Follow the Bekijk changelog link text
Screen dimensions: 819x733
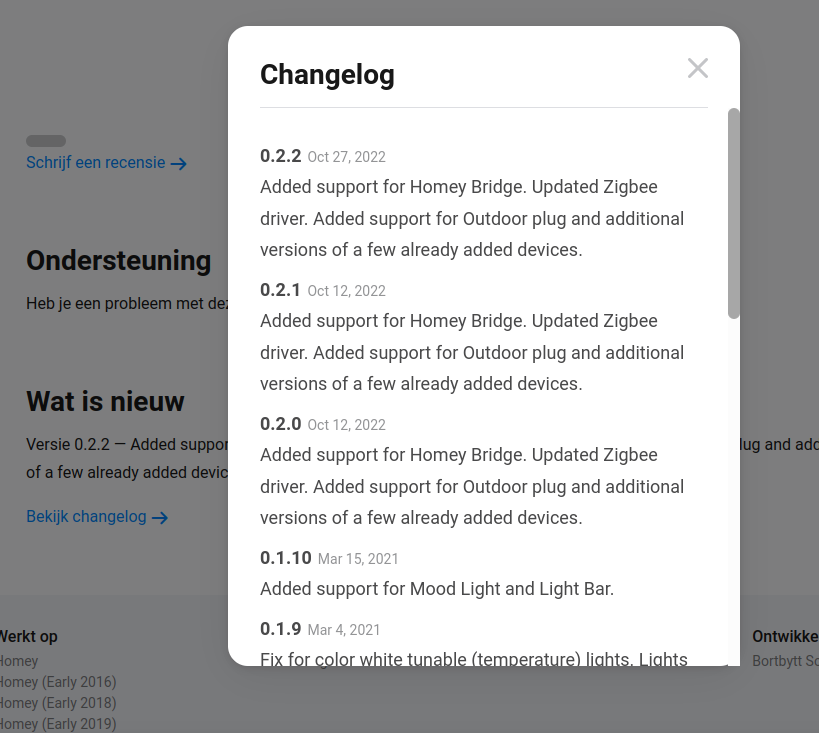pos(86,517)
